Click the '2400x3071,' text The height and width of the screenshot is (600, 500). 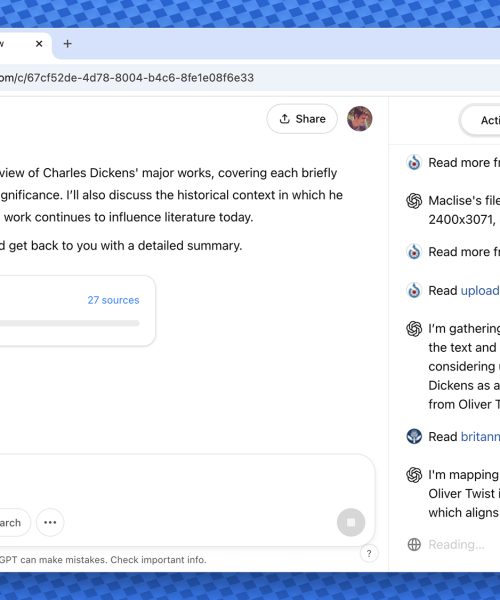click(x=462, y=220)
